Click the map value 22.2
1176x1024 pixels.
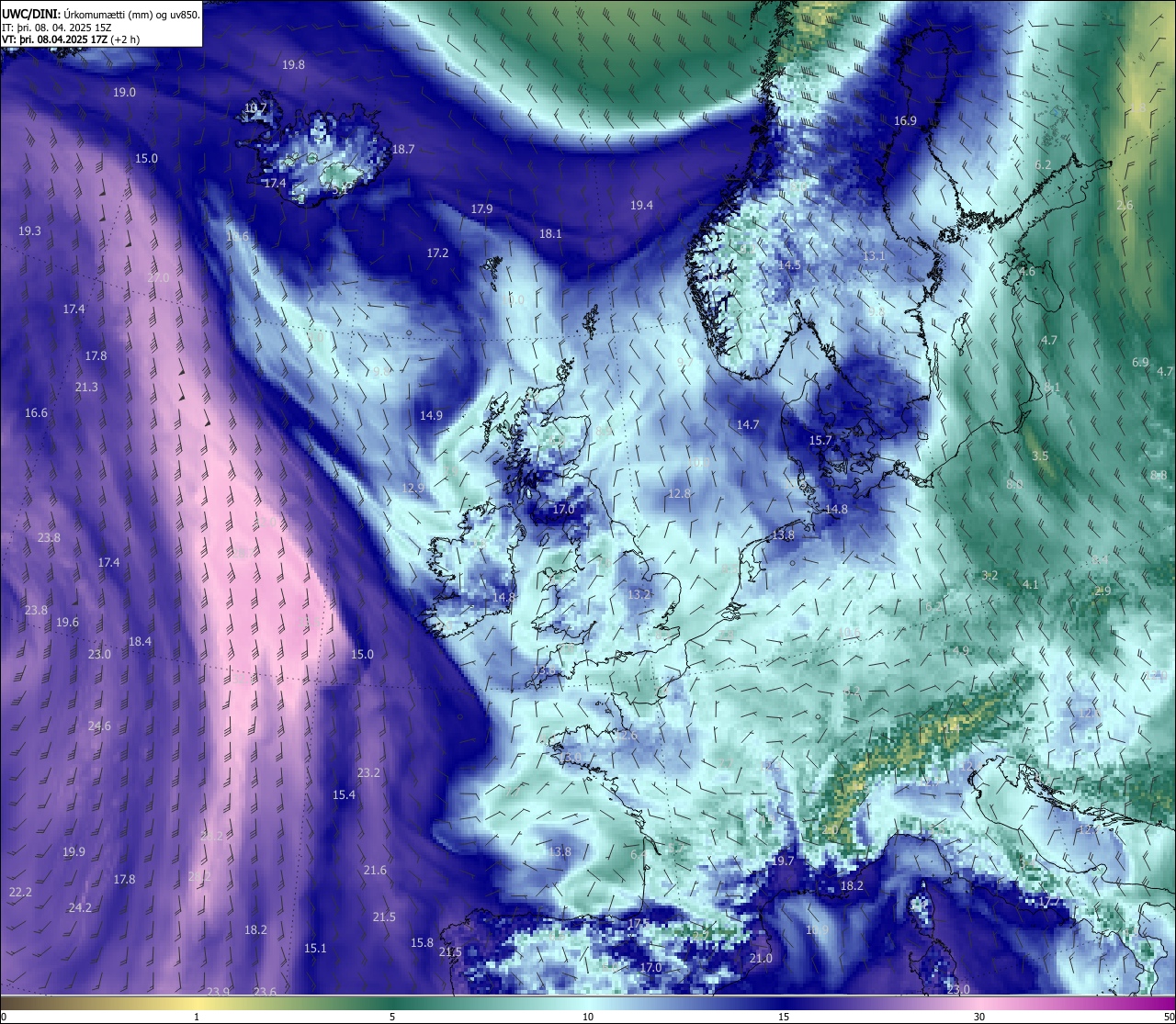[x=20, y=892]
